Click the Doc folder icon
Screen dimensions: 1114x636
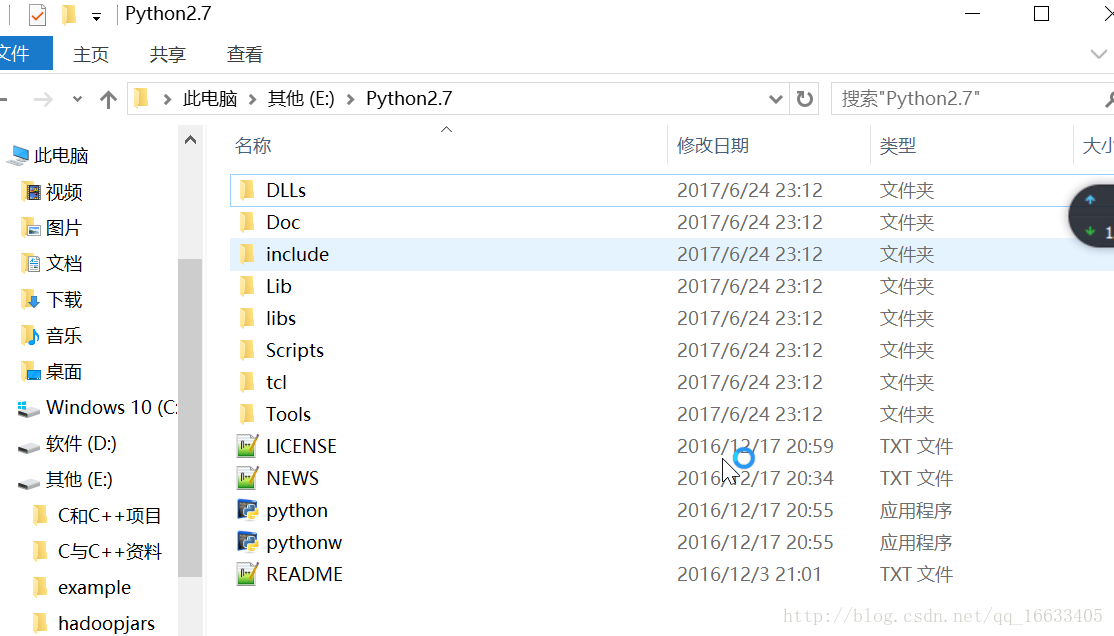coord(247,222)
